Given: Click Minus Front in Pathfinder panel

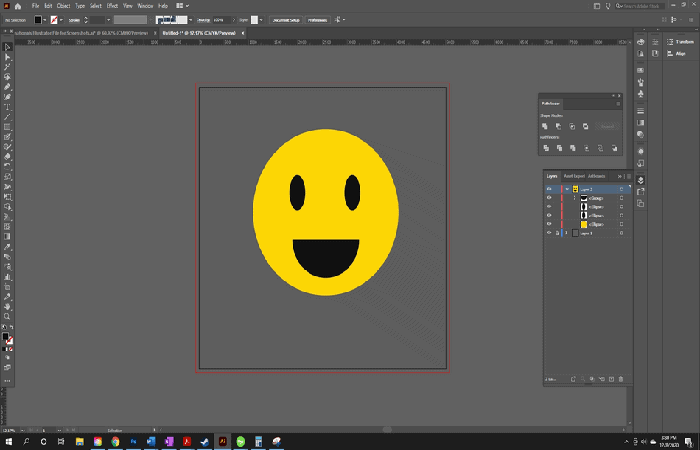Looking at the screenshot, I should click(558, 127).
